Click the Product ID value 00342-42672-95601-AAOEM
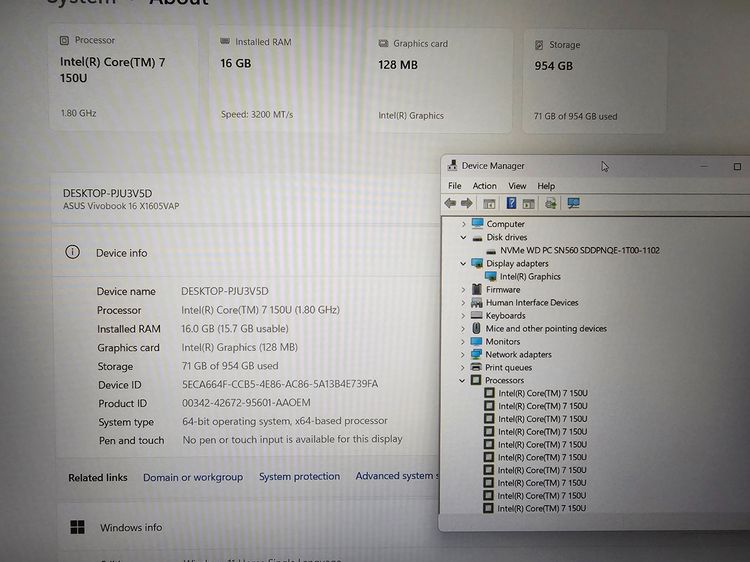This screenshot has width=750, height=562. [x=246, y=403]
